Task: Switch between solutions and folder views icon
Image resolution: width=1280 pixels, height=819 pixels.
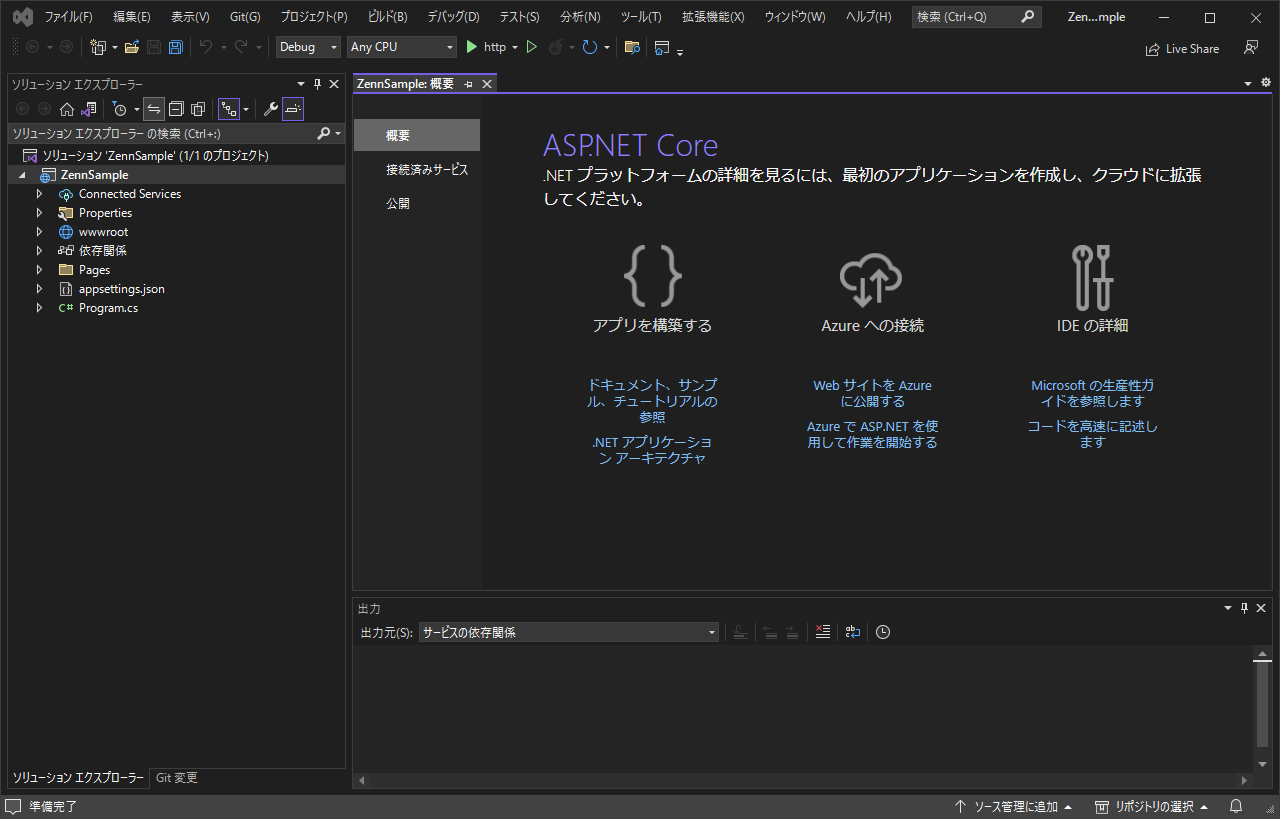Action: coord(89,109)
